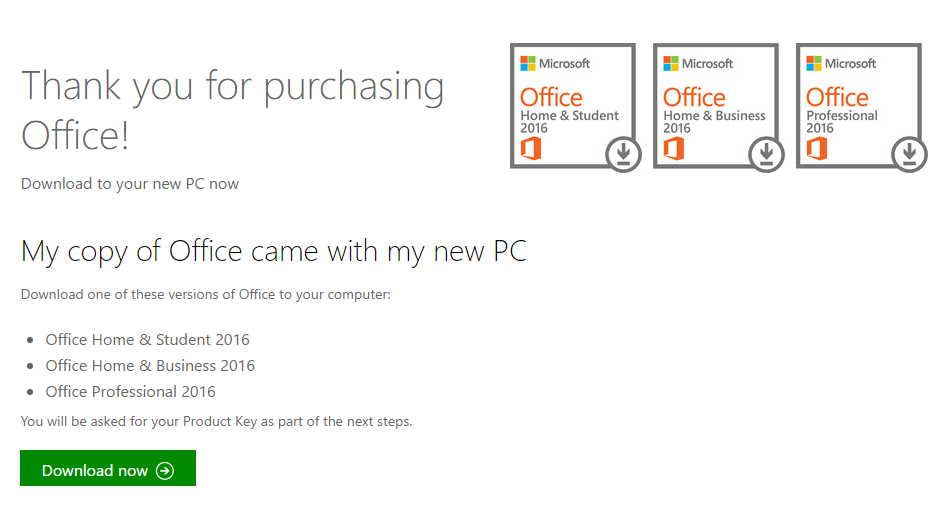This screenshot has width=943, height=509.
Task: Click the download arrow on the Home & Business tile
Action: click(766, 154)
